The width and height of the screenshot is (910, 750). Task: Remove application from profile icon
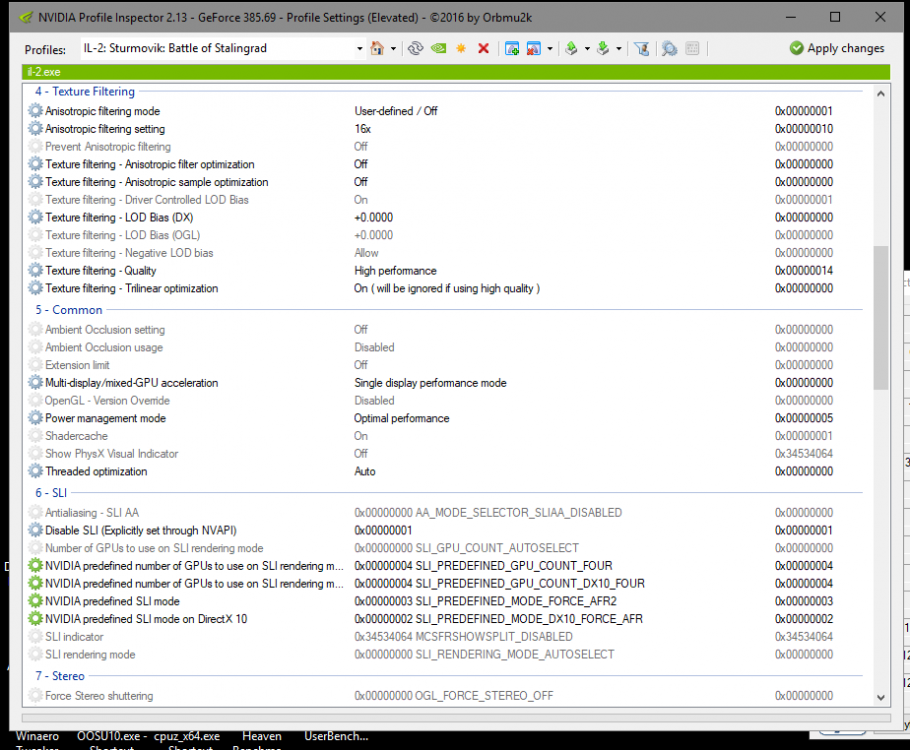(x=533, y=48)
